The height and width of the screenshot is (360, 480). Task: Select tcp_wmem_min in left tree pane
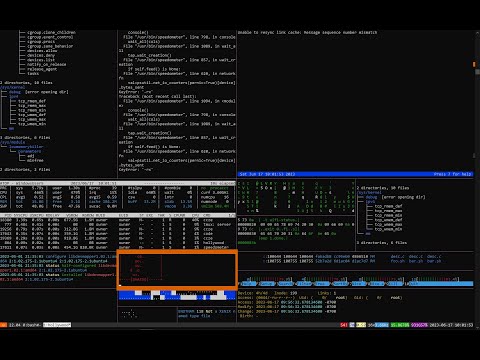[32, 124]
